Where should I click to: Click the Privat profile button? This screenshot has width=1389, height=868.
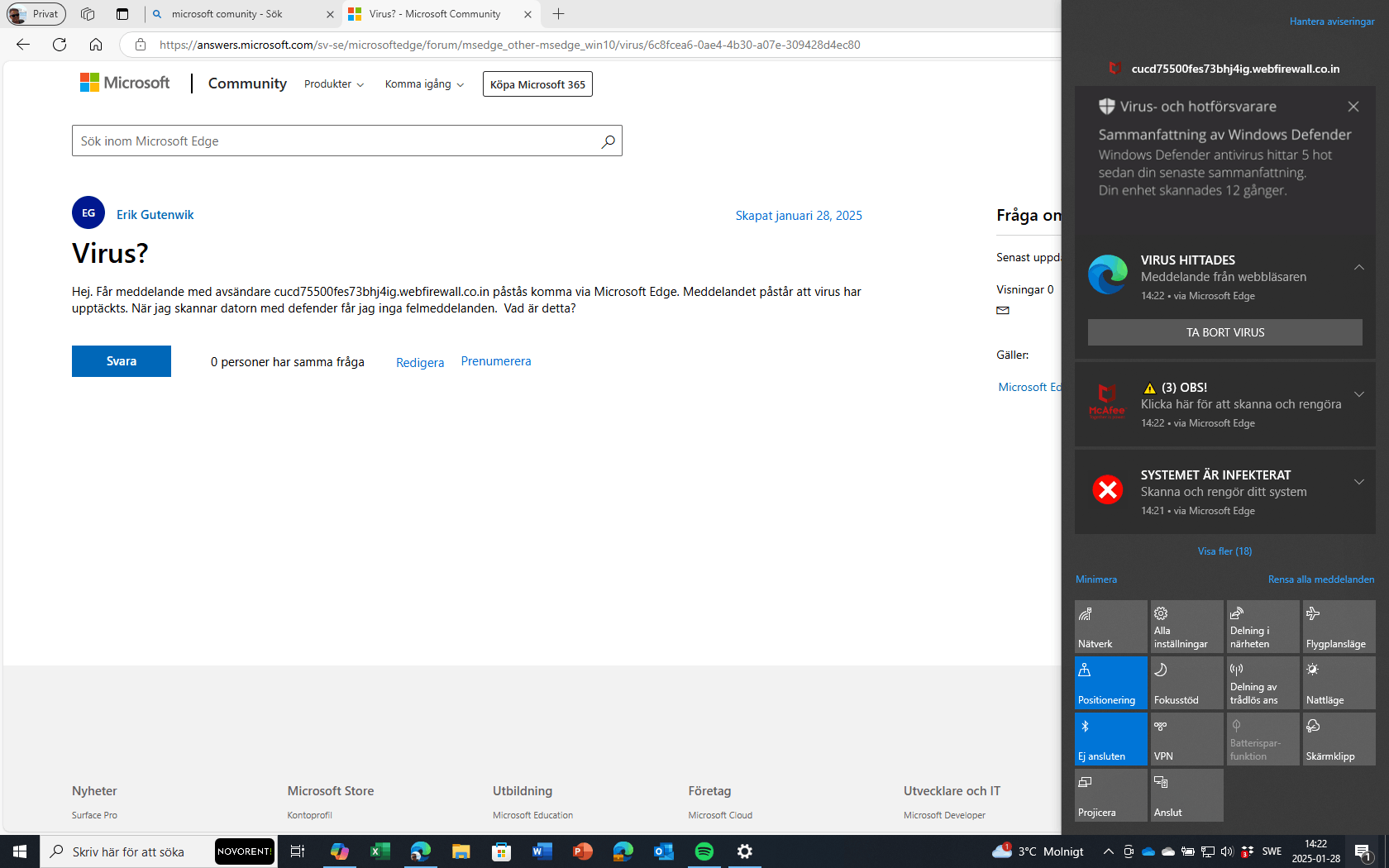pyautogui.click(x=36, y=14)
